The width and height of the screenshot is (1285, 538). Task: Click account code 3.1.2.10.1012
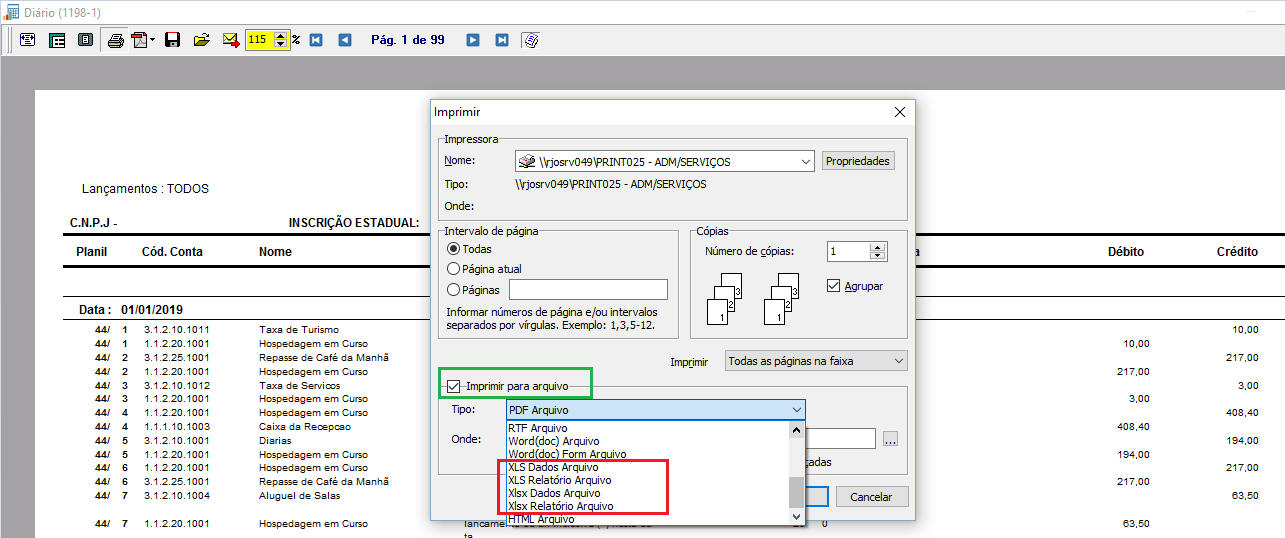[177, 385]
